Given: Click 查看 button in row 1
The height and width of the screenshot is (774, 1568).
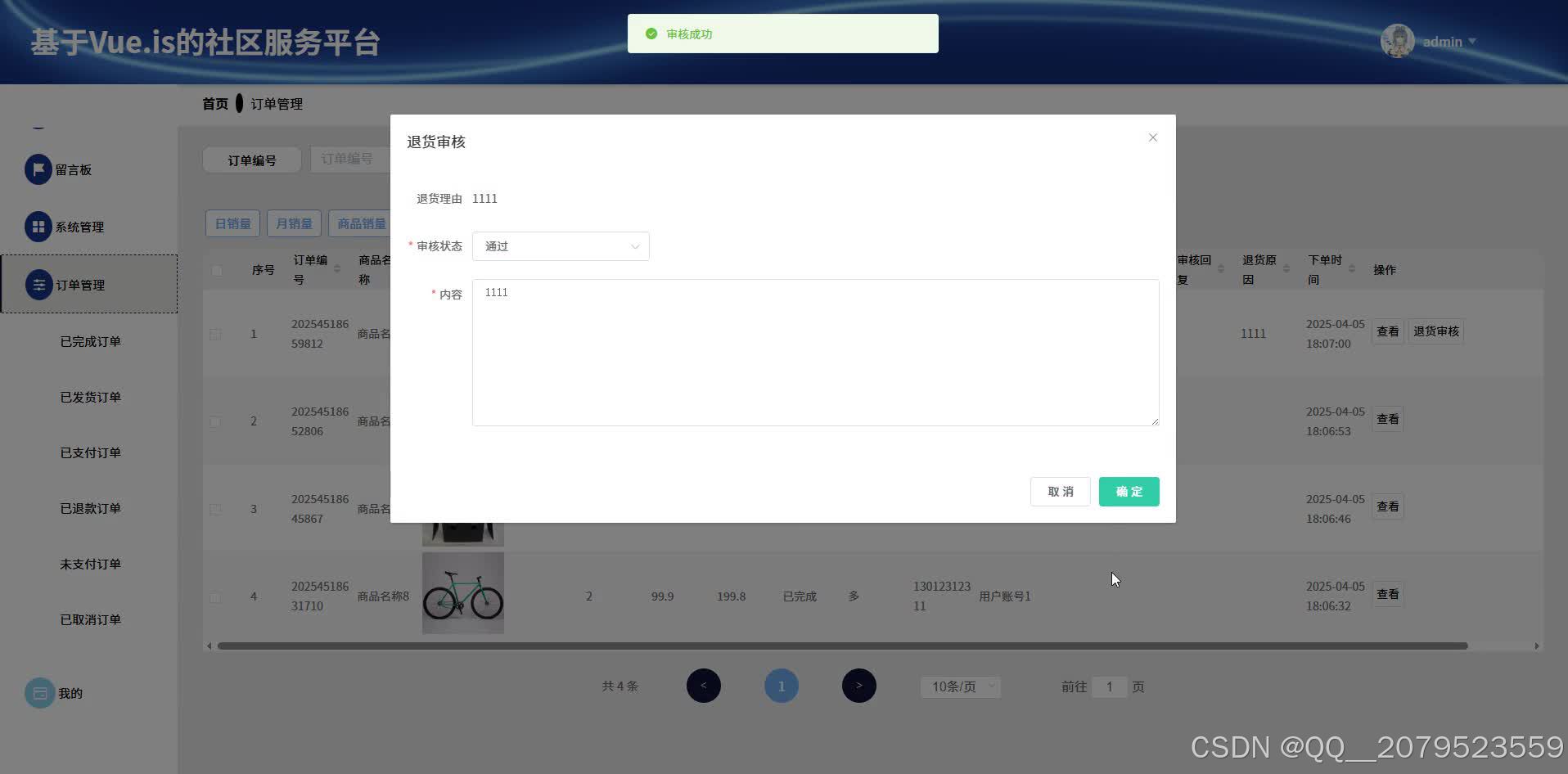Looking at the screenshot, I should pyautogui.click(x=1387, y=331).
